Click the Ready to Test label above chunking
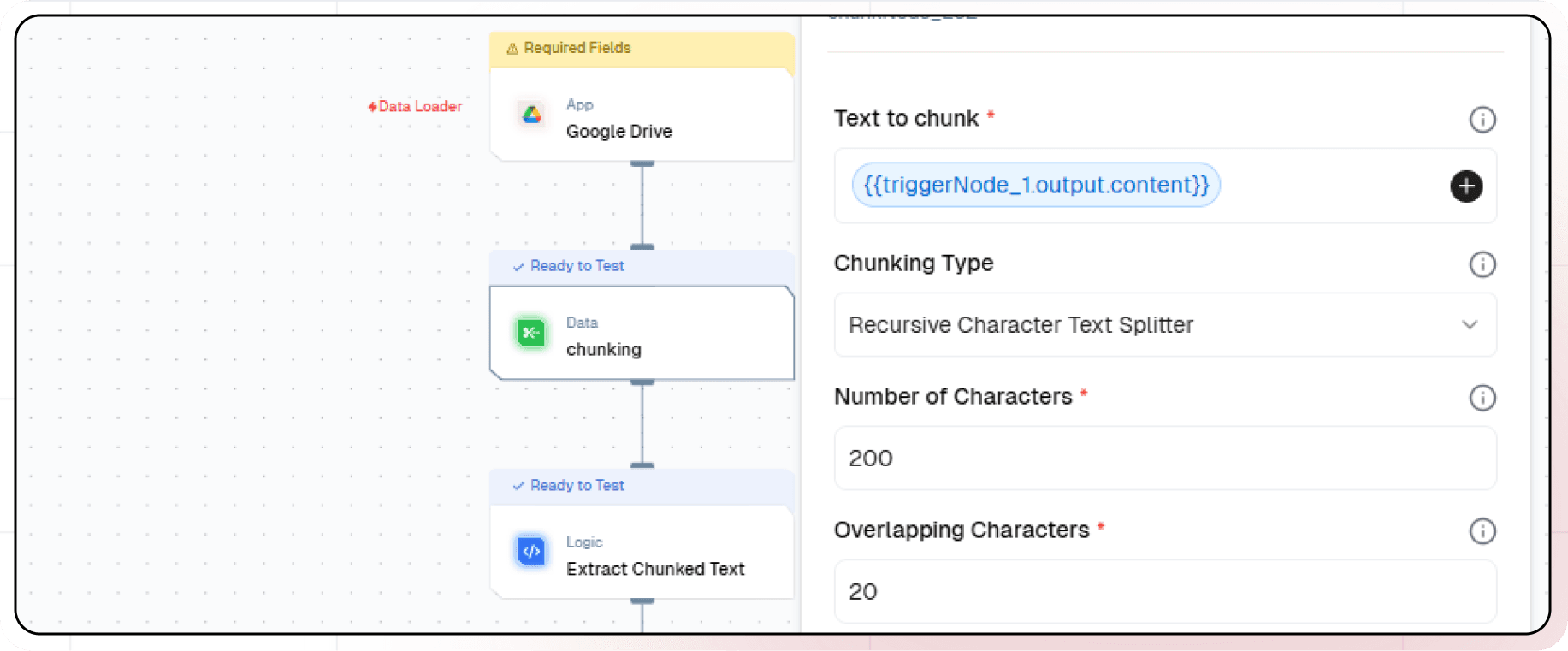This screenshot has width=1568, height=651. coord(577,266)
